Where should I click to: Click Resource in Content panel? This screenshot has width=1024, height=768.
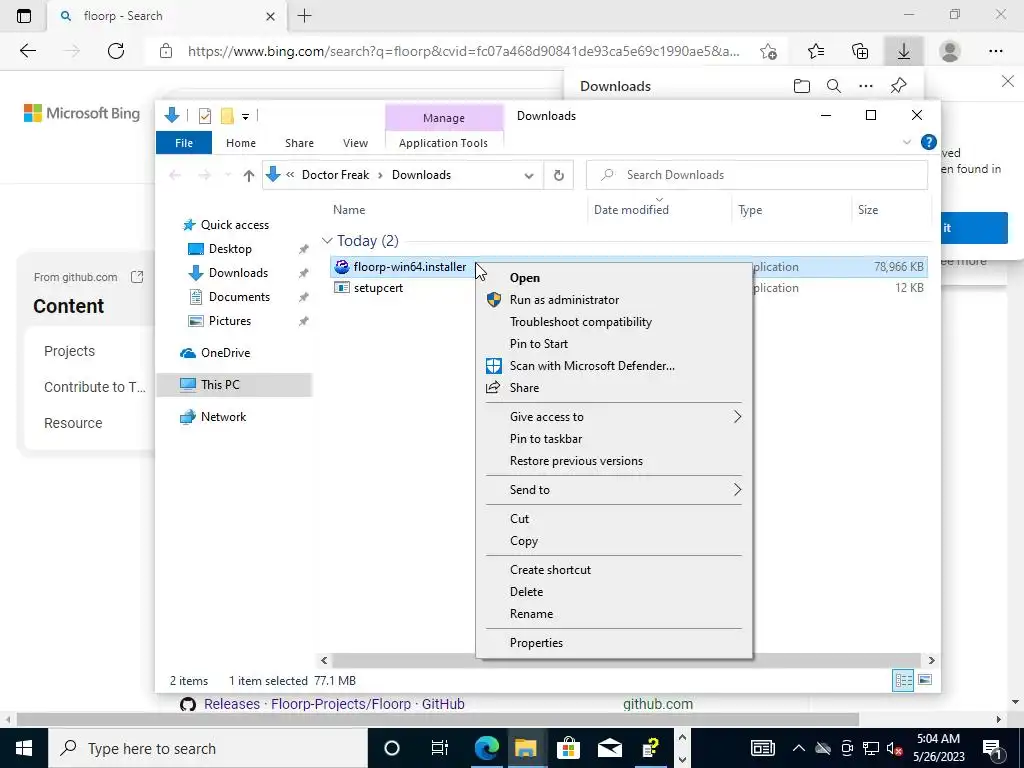click(73, 423)
